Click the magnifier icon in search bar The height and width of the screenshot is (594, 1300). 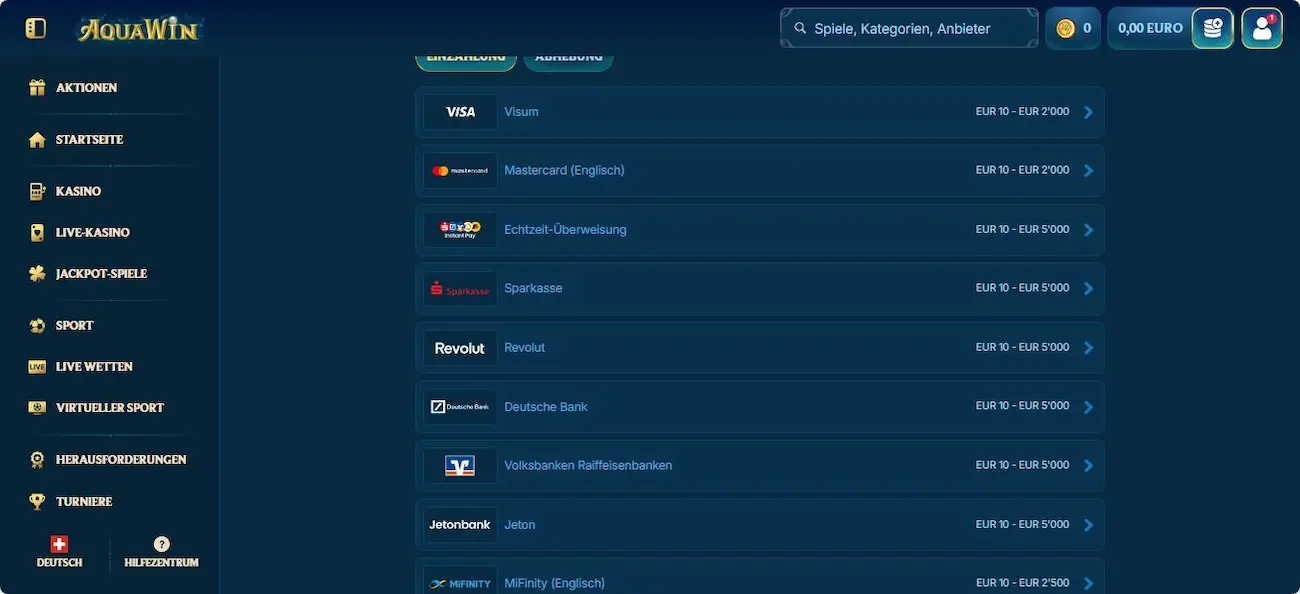coord(800,29)
